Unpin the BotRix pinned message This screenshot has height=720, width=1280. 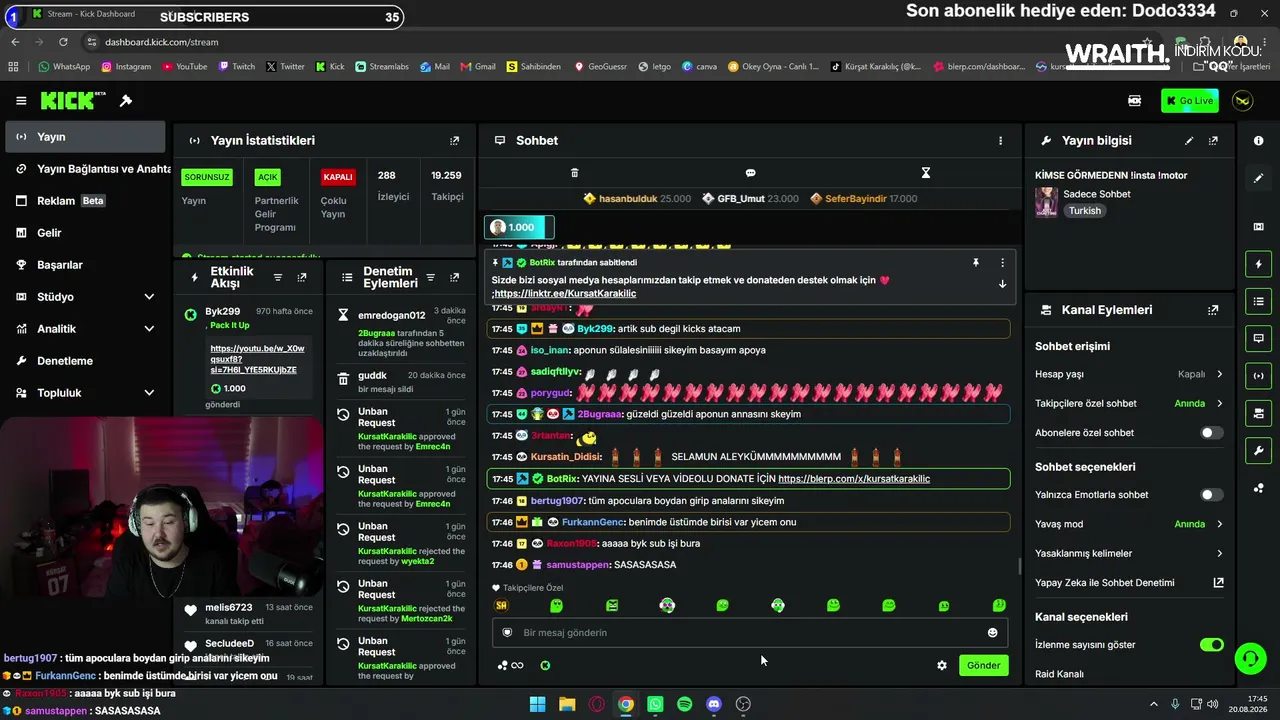point(975,263)
